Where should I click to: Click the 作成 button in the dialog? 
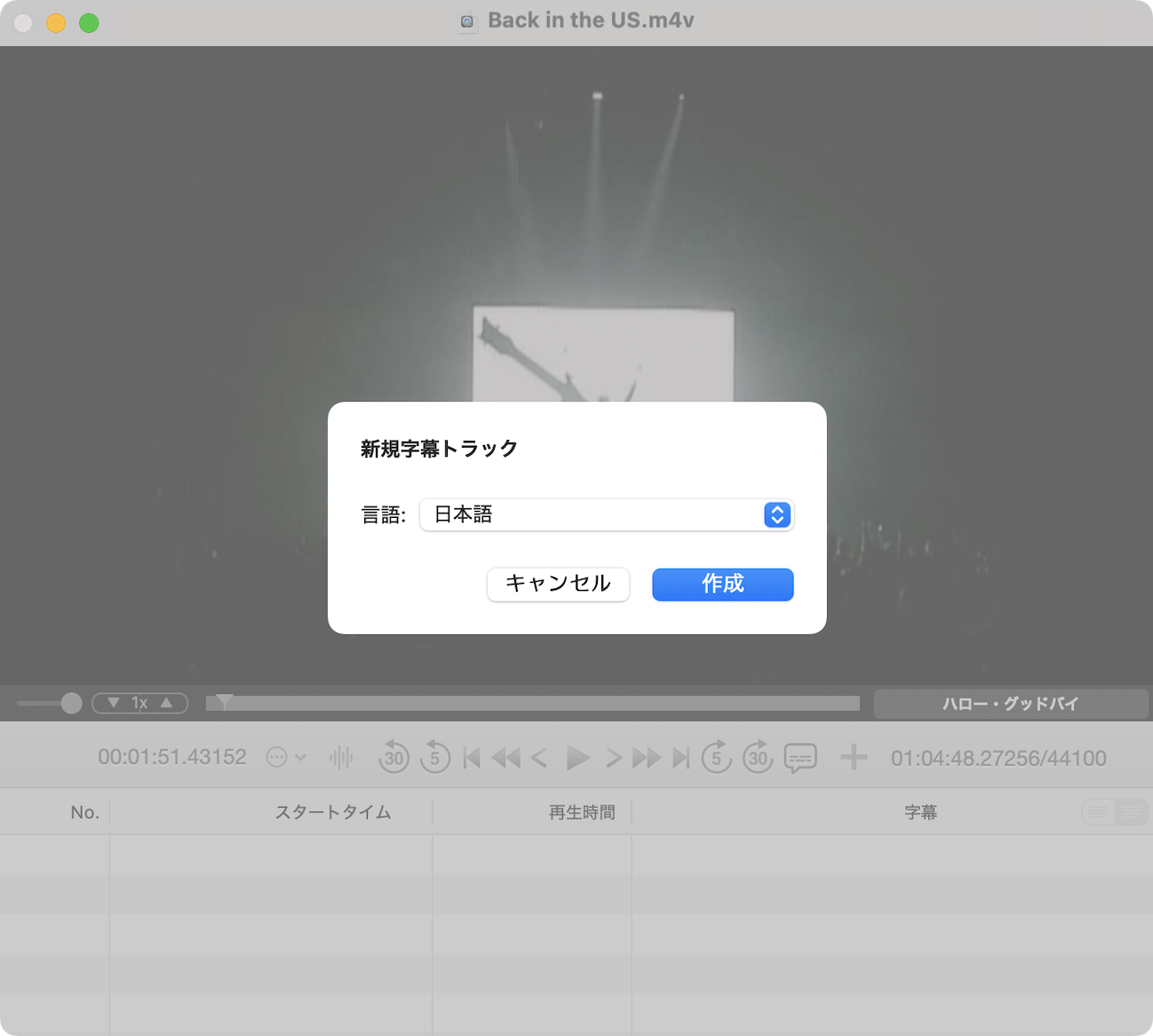(x=722, y=585)
